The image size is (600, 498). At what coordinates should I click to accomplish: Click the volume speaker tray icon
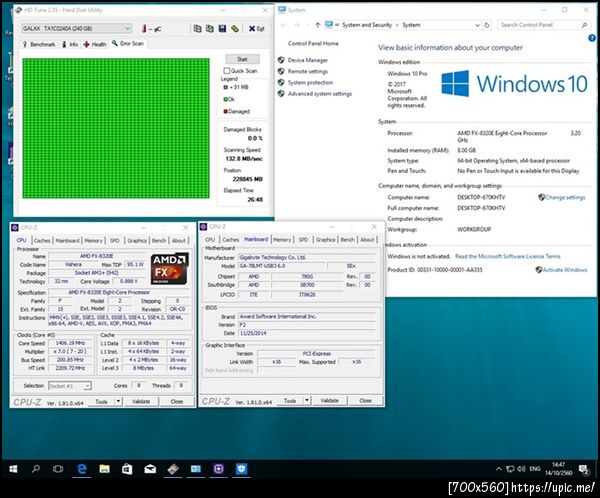[521, 469]
